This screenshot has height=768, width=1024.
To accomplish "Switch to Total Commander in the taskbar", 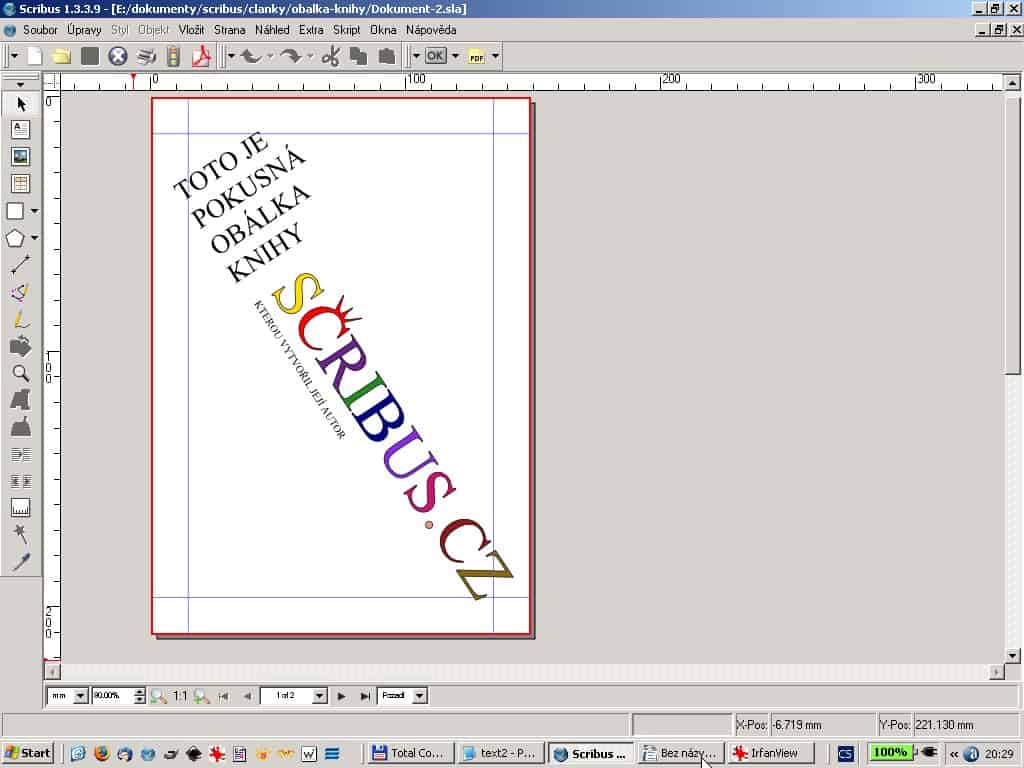I will pyautogui.click(x=409, y=754).
